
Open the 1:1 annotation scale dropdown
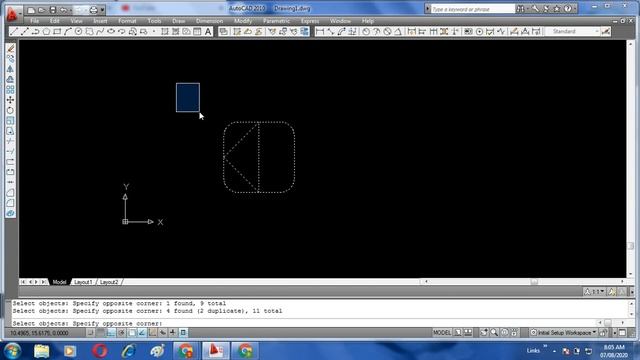(x=595, y=291)
